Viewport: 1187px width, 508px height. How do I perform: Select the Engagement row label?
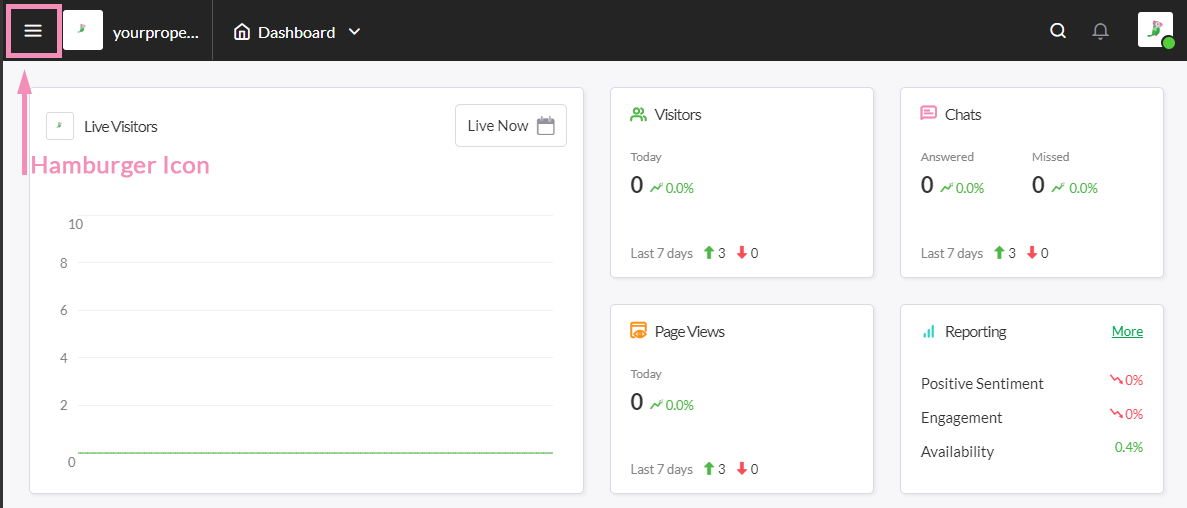click(961, 418)
